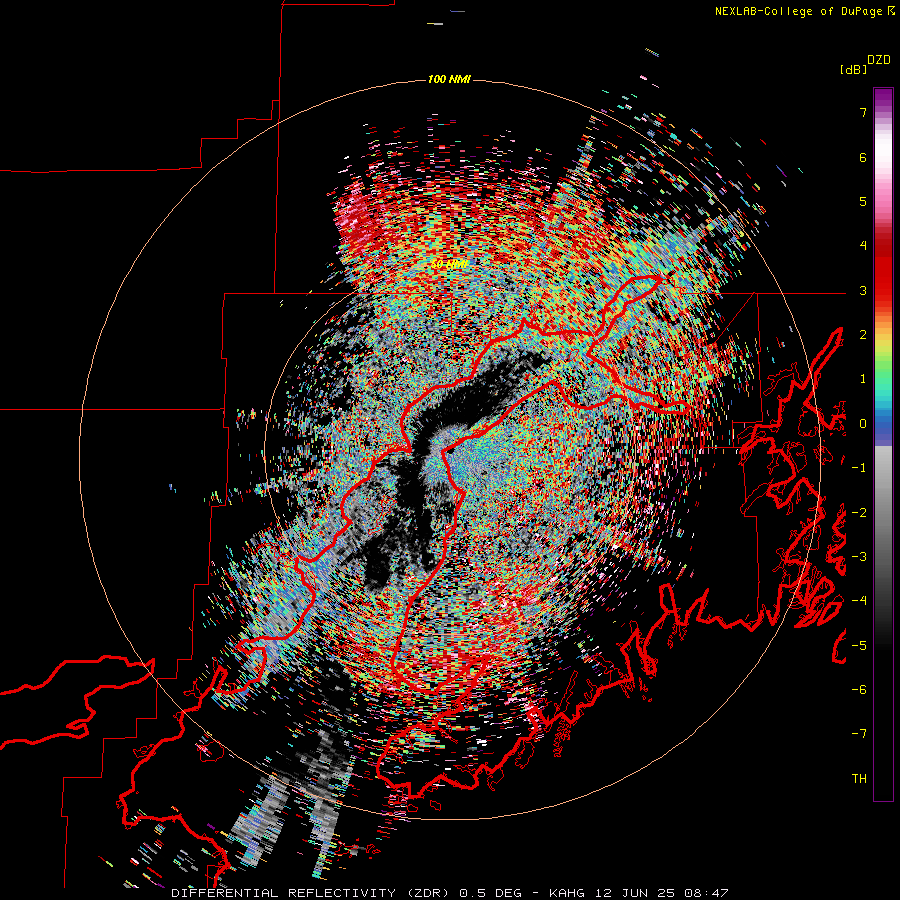Click the TH threshold label on the scale
Image resolution: width=900 pixels, height=900 pixels.
[859, 779]
